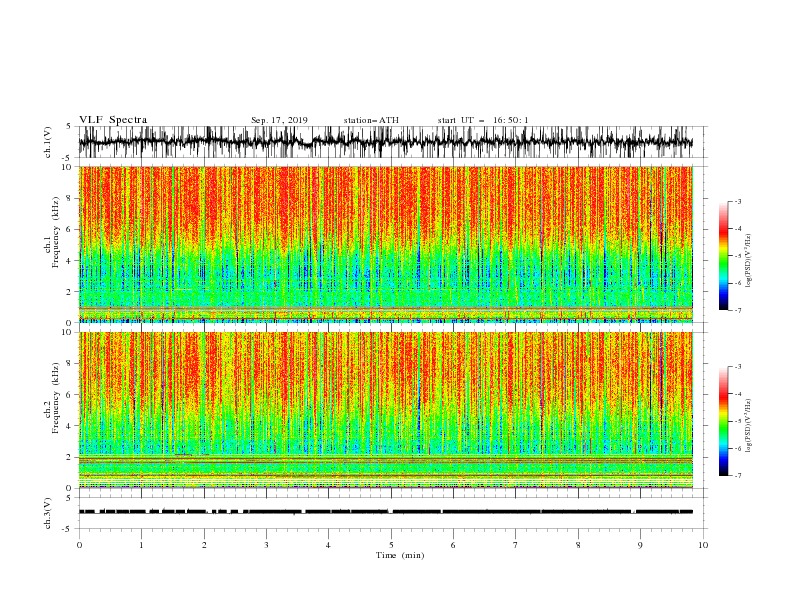This screenshot has width=792, height=612.
Task: Click the '-3' tick on ch.1 colorbar
Action: pyautogui.click(x=737, y=201)
